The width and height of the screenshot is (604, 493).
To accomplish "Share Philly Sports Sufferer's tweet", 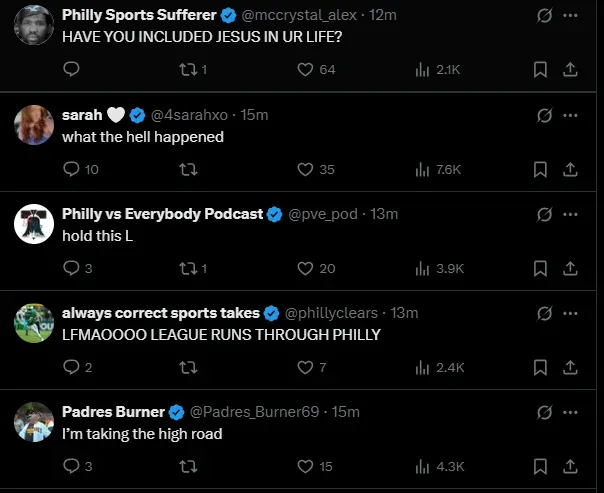I will click(571, 69).
